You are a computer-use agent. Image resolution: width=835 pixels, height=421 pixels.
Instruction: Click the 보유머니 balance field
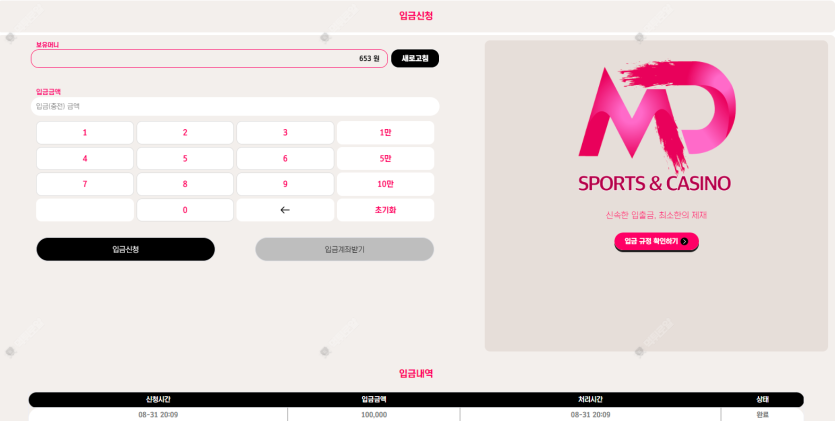(x=209, y=59)
